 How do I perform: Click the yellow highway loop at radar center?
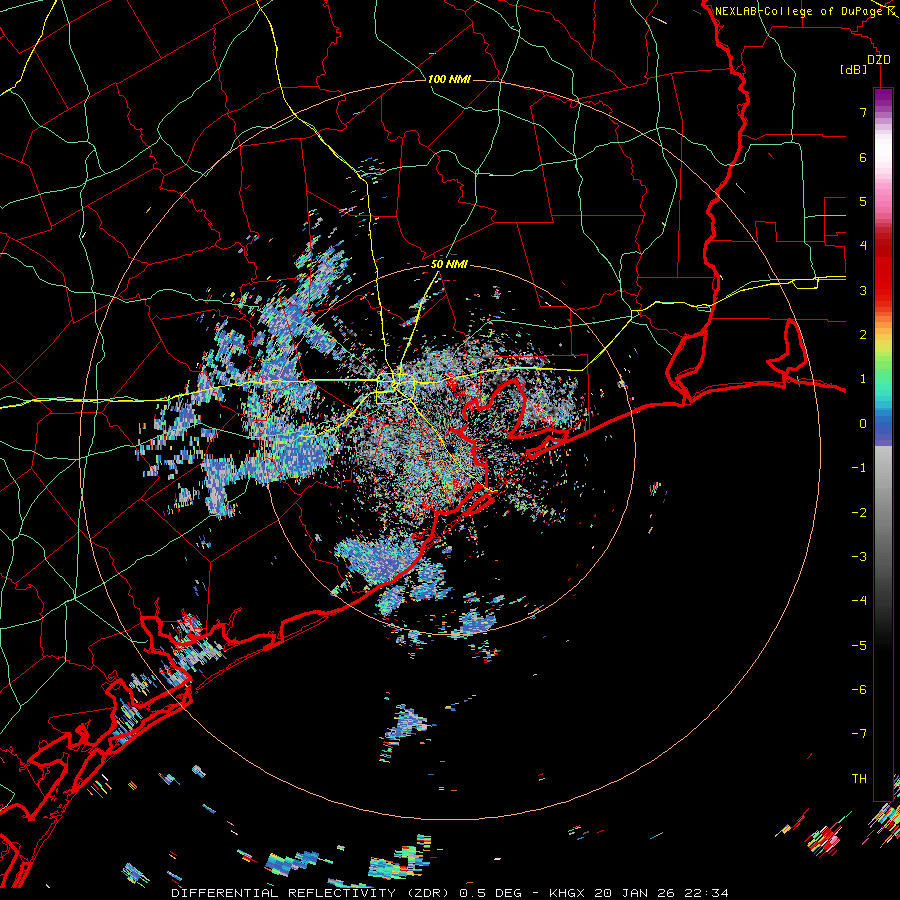[395, 387]
